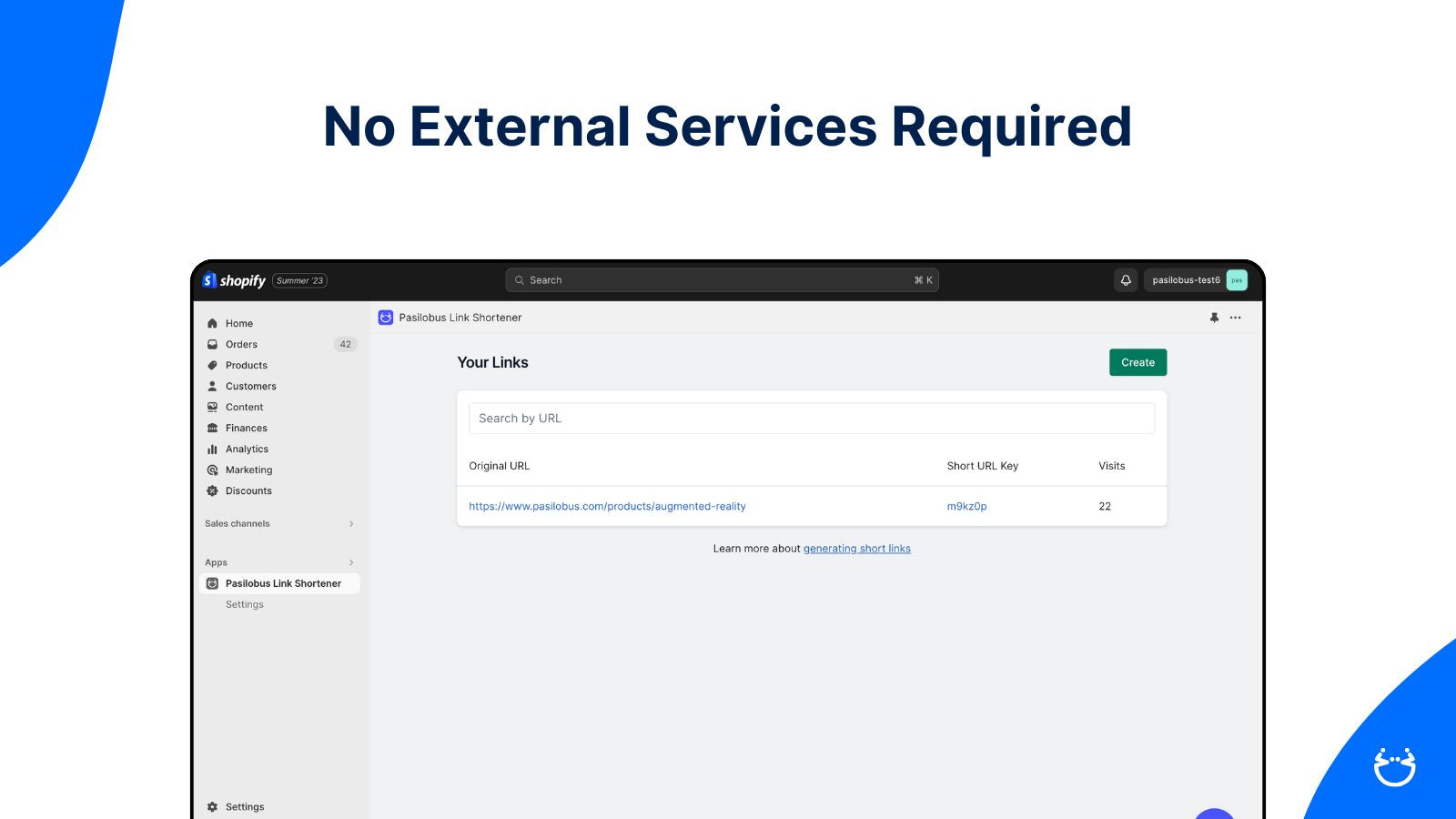Open app Settings under Pasilobus Link Shortener
1456x819 pixels.
pyautogui.click(x=245, y=604)
